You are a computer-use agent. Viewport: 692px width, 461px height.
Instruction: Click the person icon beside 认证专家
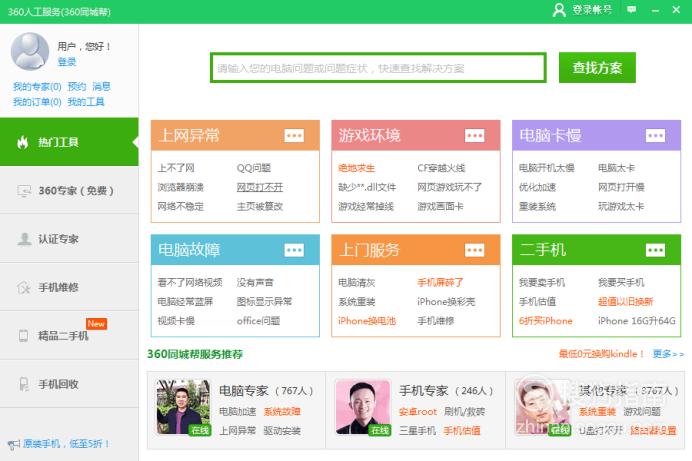tap(24, 239)
